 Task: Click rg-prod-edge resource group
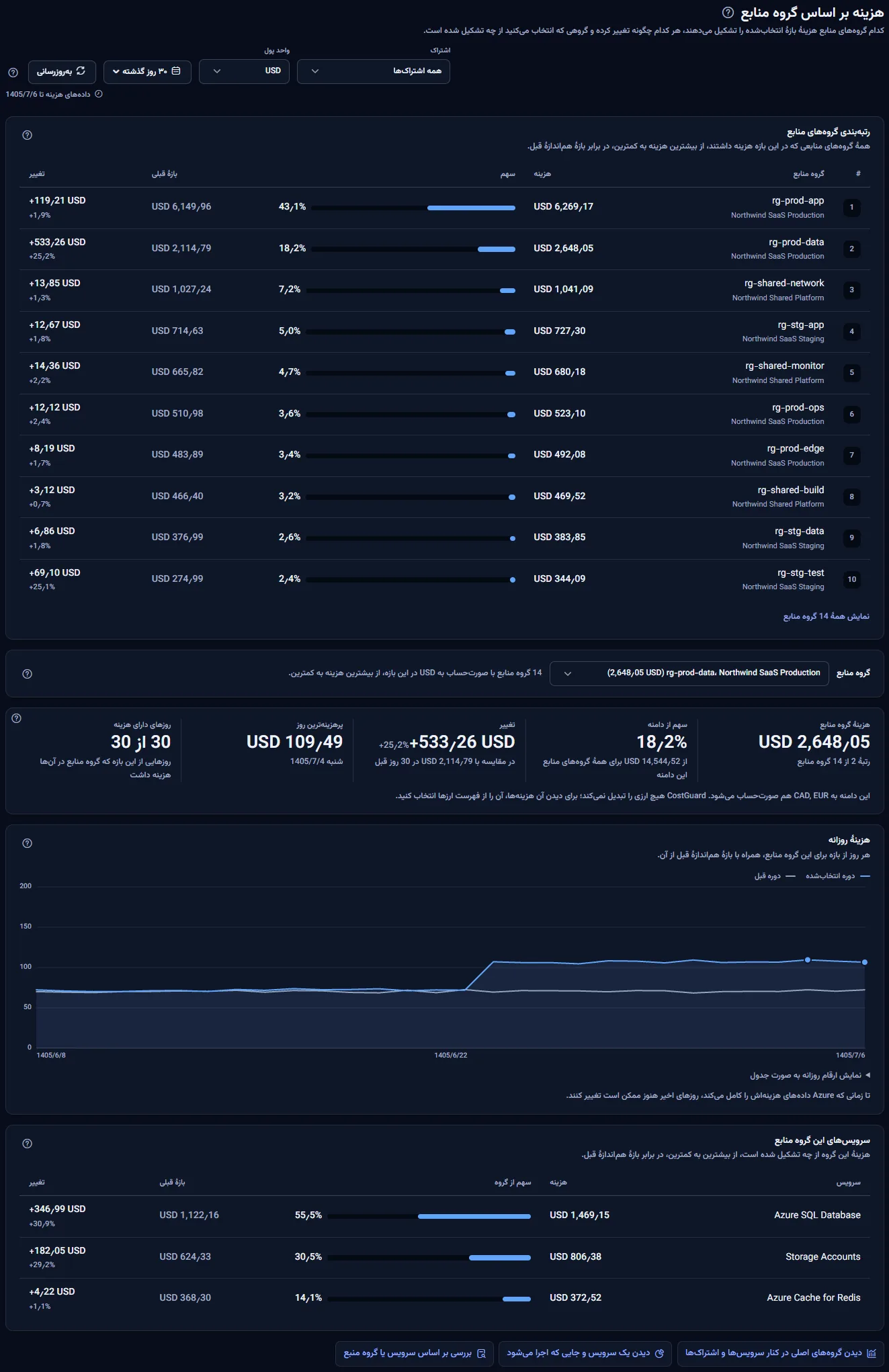click(x=796, y=449)
